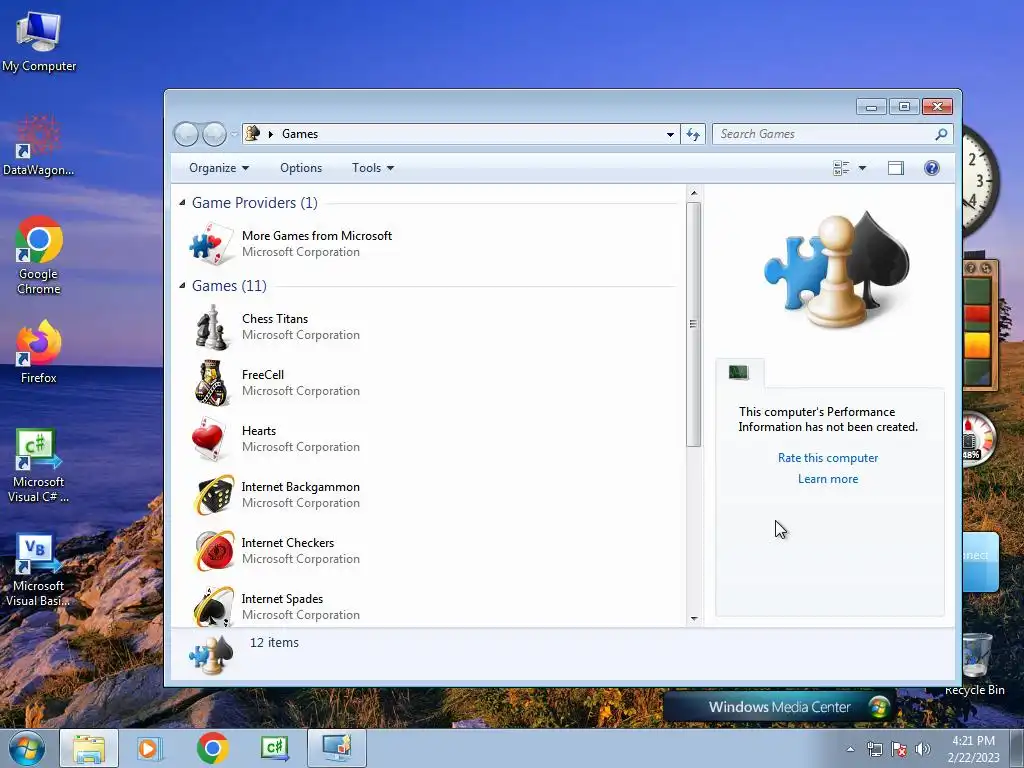The image size is (1024, 768).
Task: Open the address bar history dropdown
Action: tap(670, 134)
